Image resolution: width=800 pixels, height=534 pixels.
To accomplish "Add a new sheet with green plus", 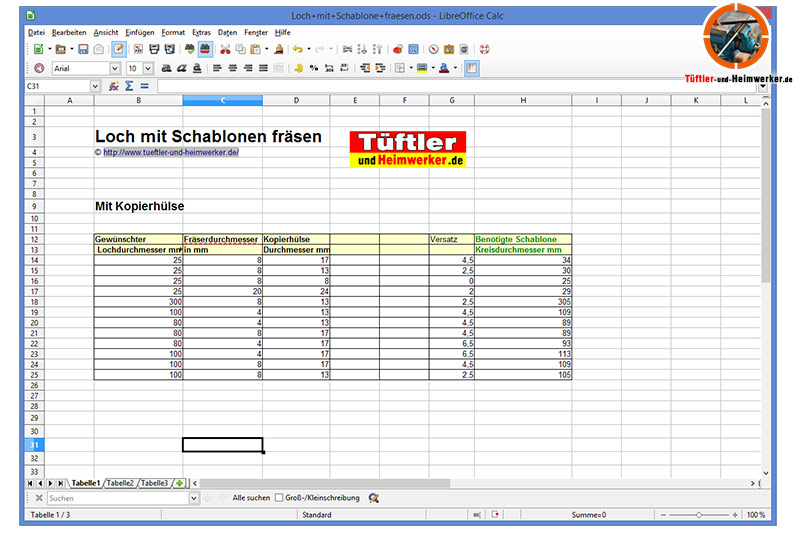I will click(179, 483).
